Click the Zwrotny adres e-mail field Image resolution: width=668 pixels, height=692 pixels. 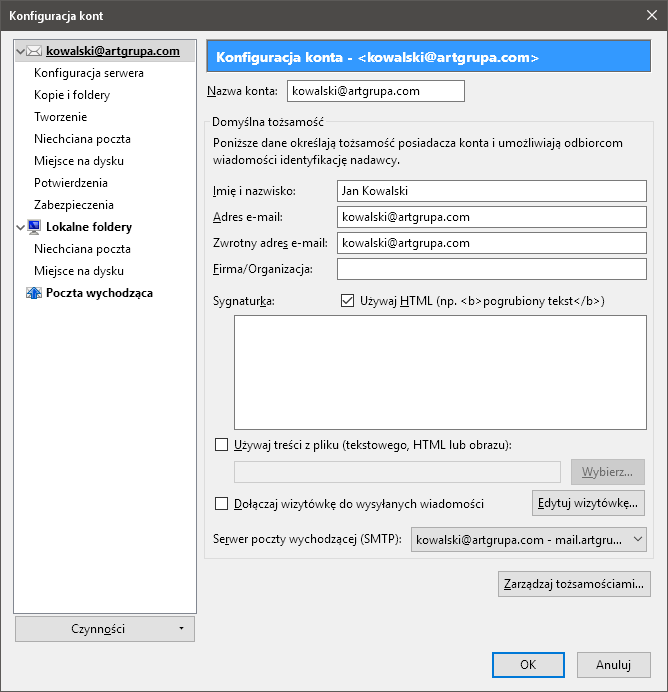pos(492,243)
